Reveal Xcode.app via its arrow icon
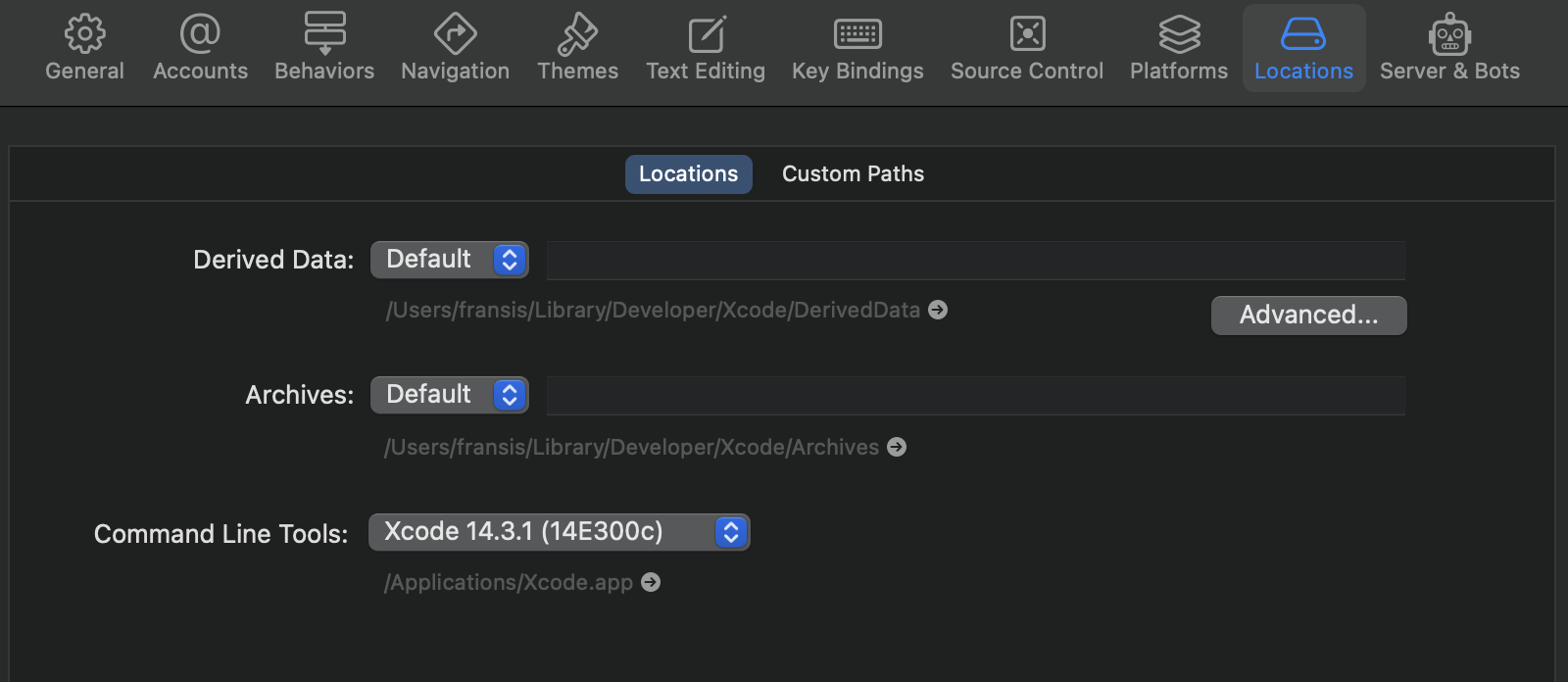 (x=651, y=582)
